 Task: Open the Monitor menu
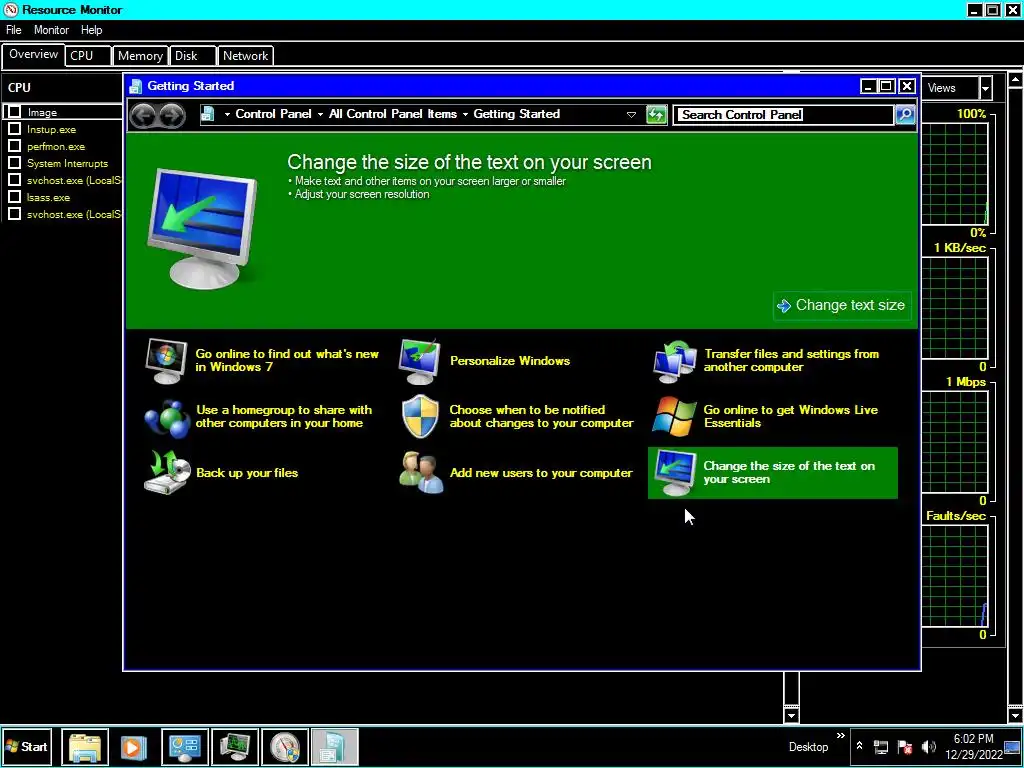pos(52,30)
